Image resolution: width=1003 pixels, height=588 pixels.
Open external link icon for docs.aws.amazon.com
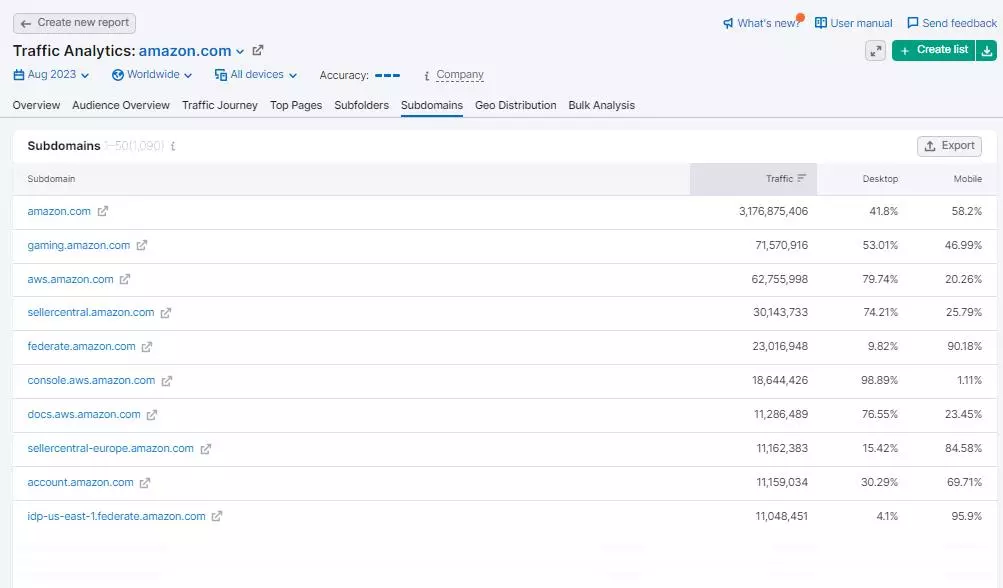(x=152, y=415)
